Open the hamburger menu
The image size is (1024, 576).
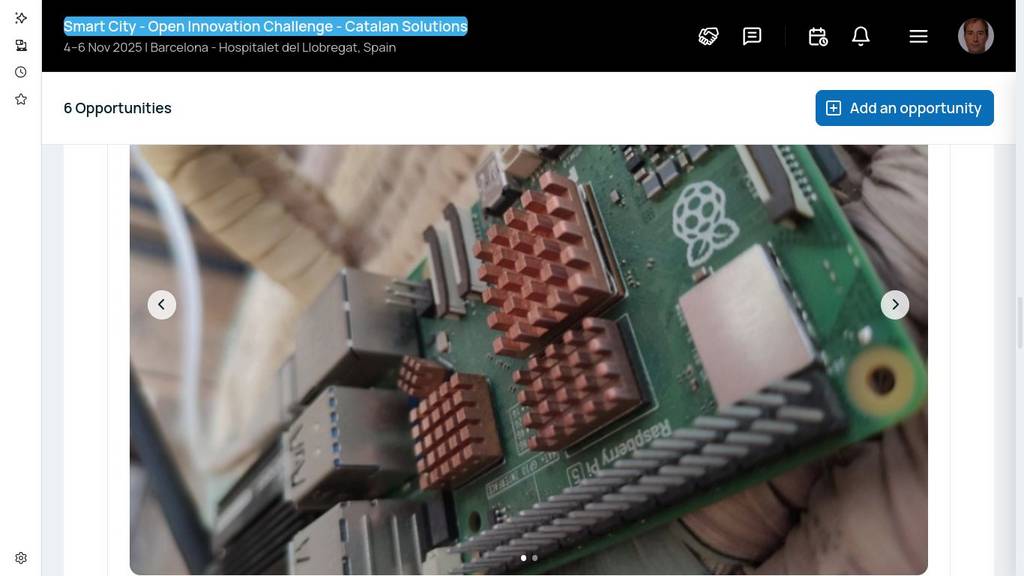point(918,36)
